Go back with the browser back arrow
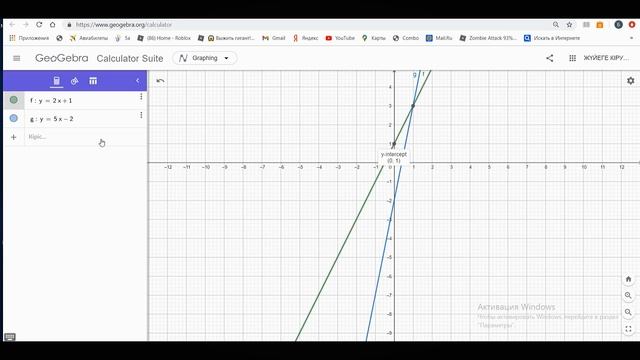The height and width of the screenshot is (360, 640). (x=12, y=24)
